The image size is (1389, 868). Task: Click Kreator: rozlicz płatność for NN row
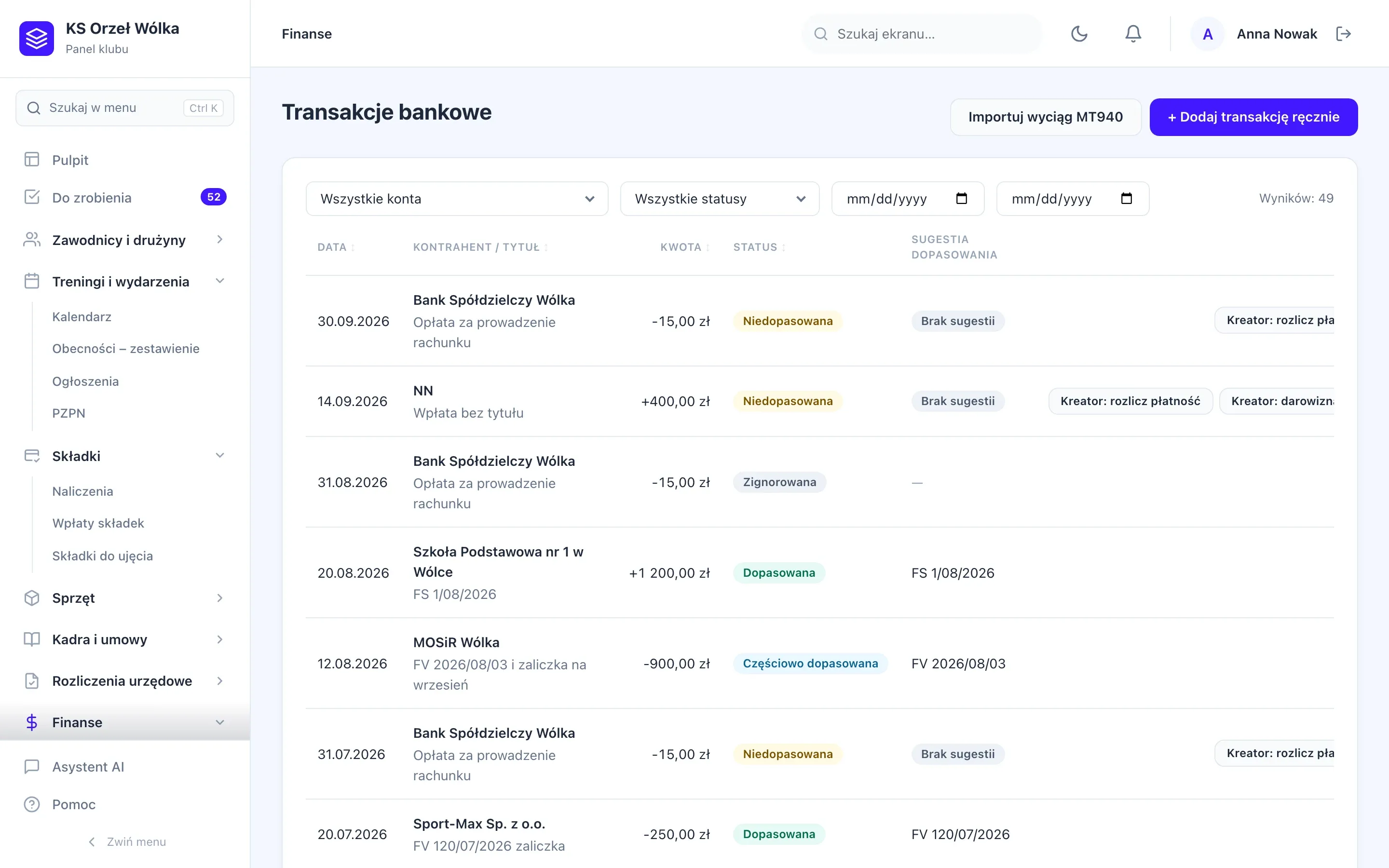tap(1130, 401)
